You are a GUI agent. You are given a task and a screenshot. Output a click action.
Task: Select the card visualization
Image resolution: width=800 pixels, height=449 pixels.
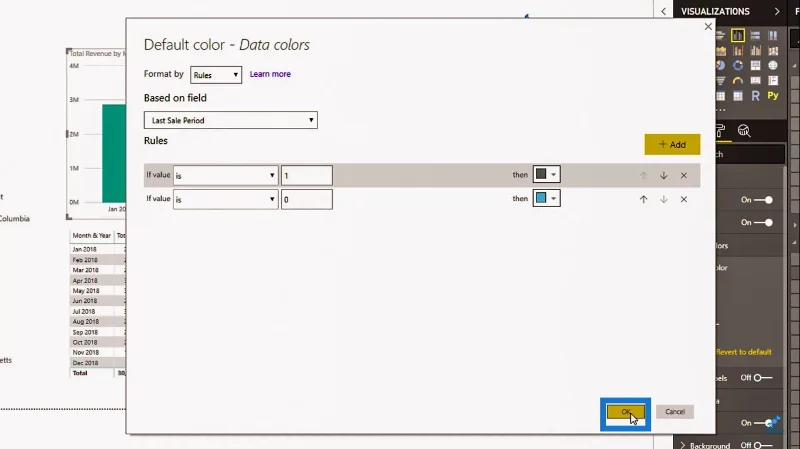tap(756, 81)
